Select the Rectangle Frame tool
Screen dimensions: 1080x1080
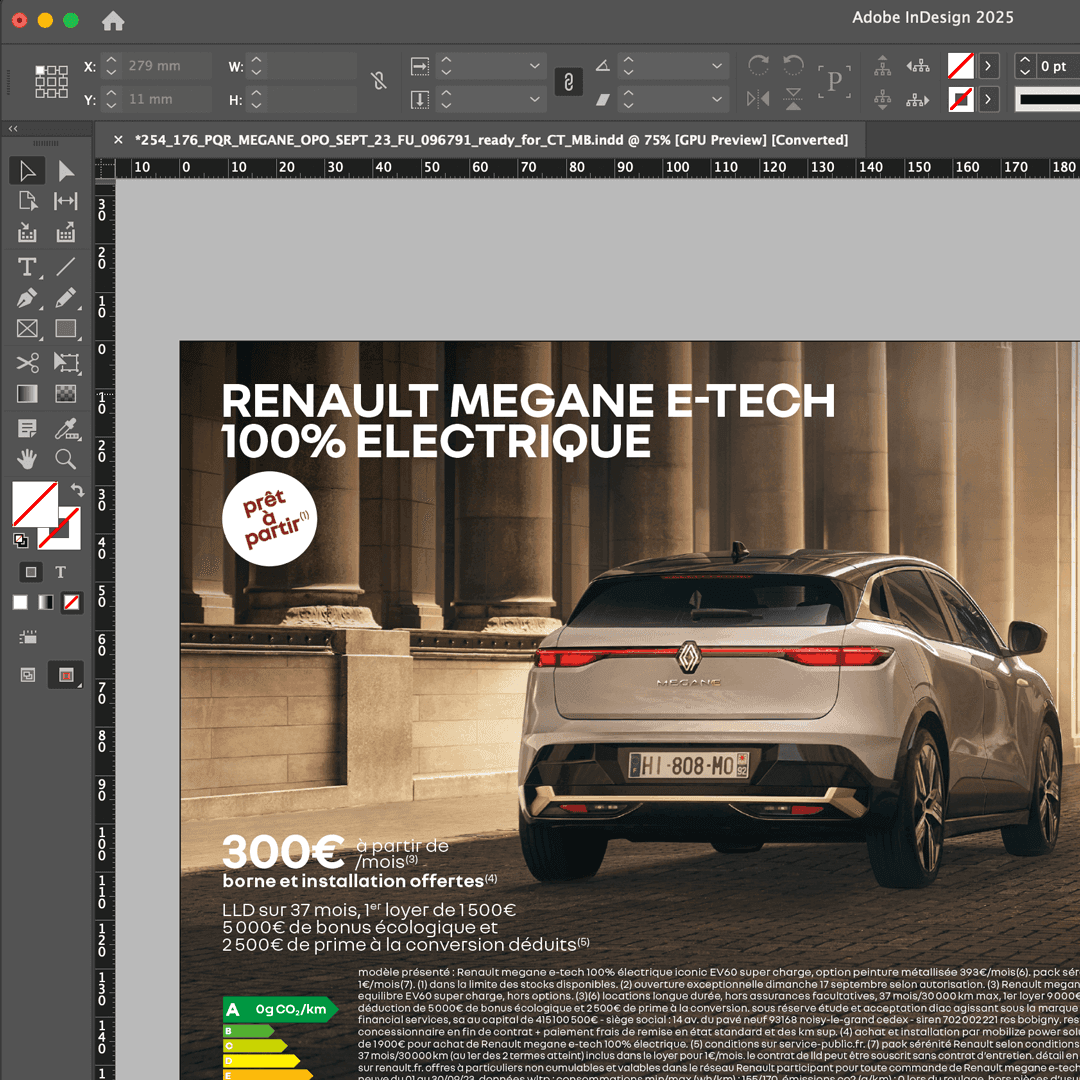[27, 329]
